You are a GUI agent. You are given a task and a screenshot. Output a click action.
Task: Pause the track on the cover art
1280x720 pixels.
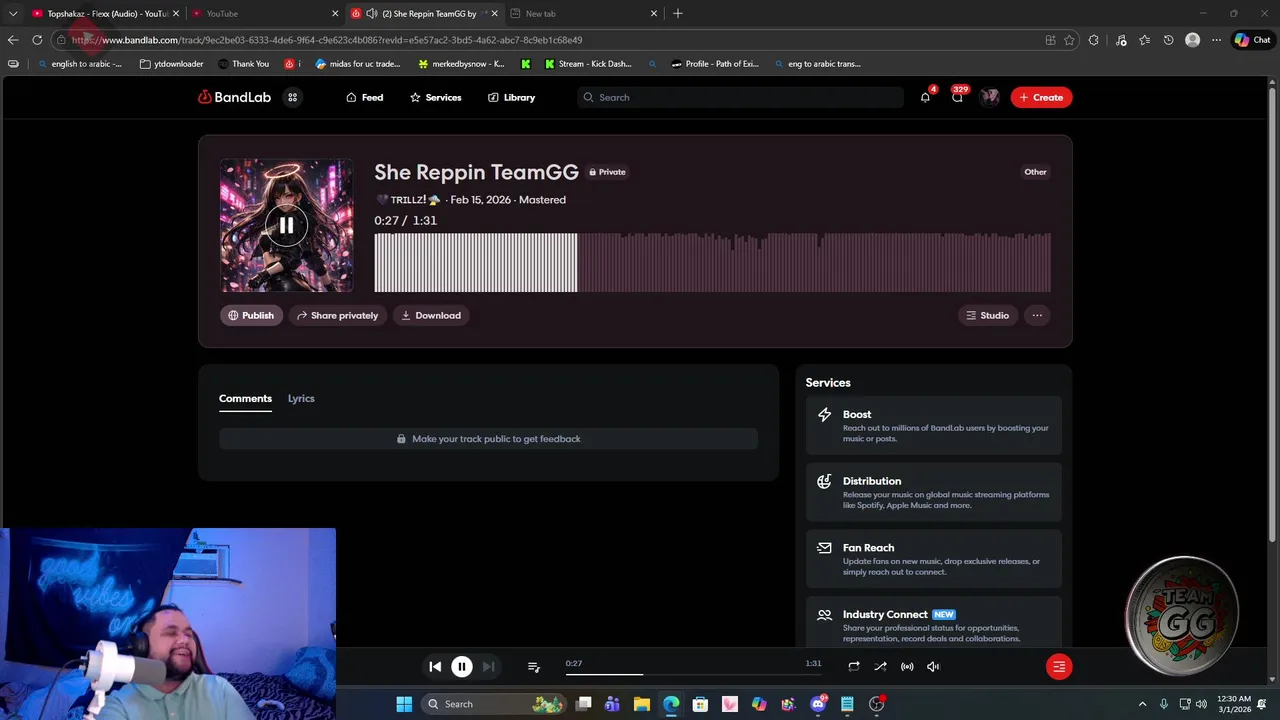coord(286,226)
